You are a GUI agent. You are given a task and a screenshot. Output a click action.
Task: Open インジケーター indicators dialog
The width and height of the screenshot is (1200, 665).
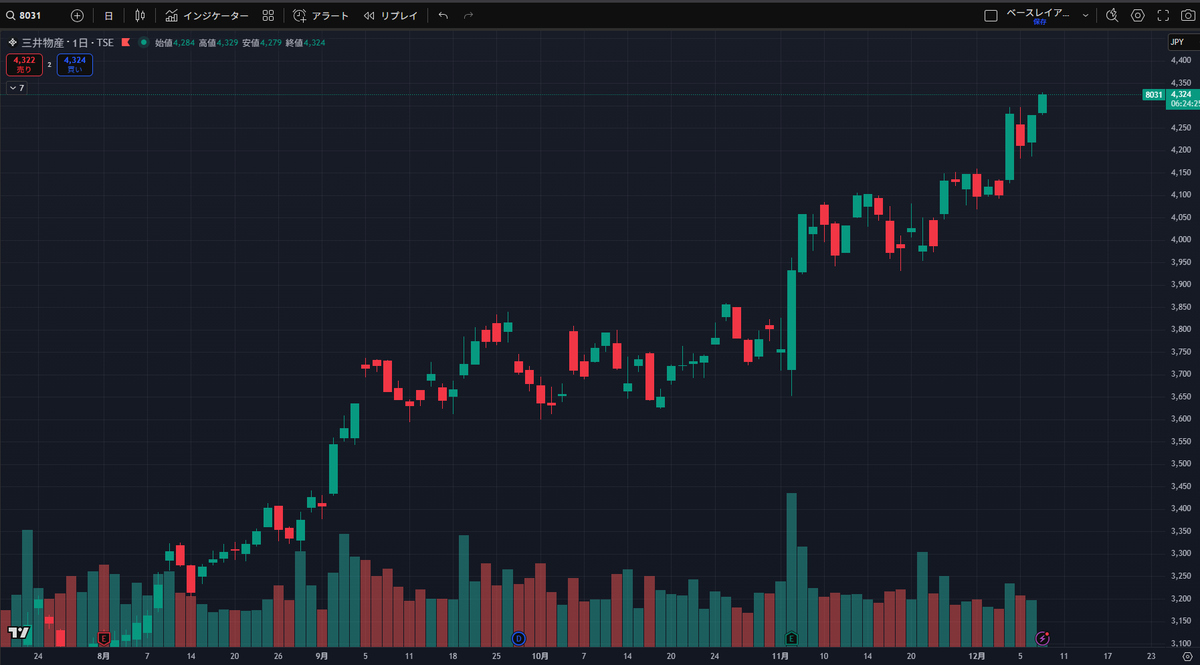207,16
